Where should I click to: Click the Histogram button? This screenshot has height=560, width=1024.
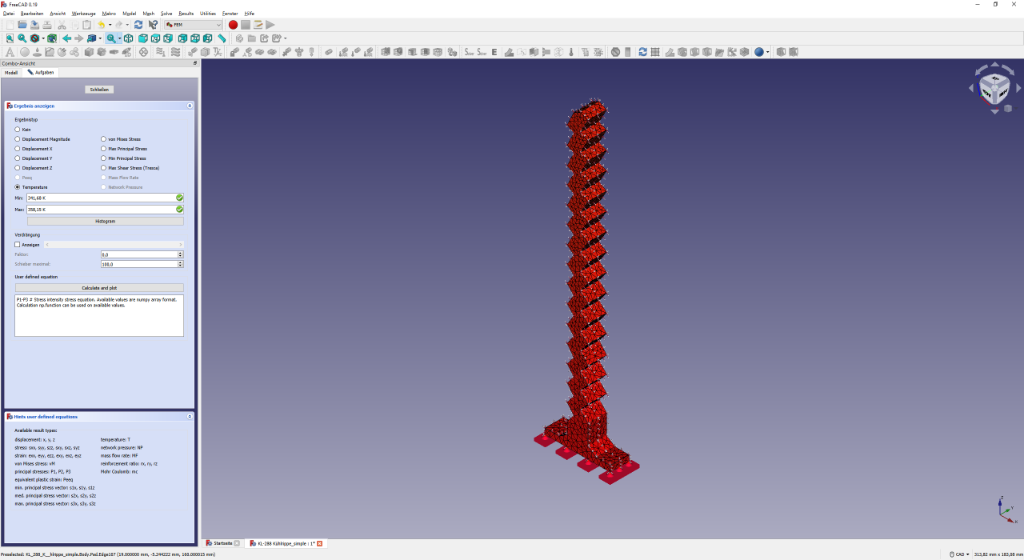point(99,221)
